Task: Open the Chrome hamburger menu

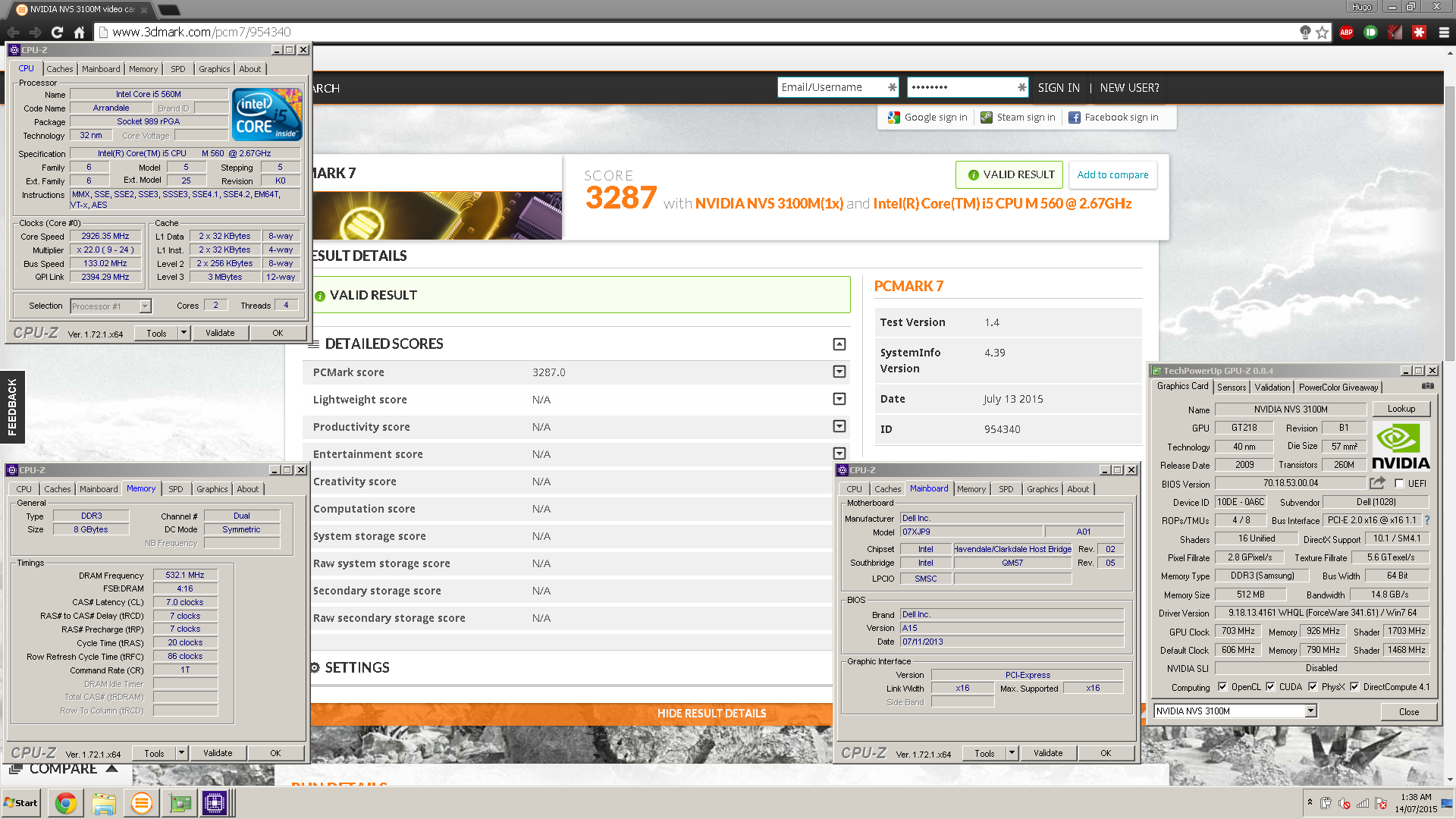Action: (1444, 33)
